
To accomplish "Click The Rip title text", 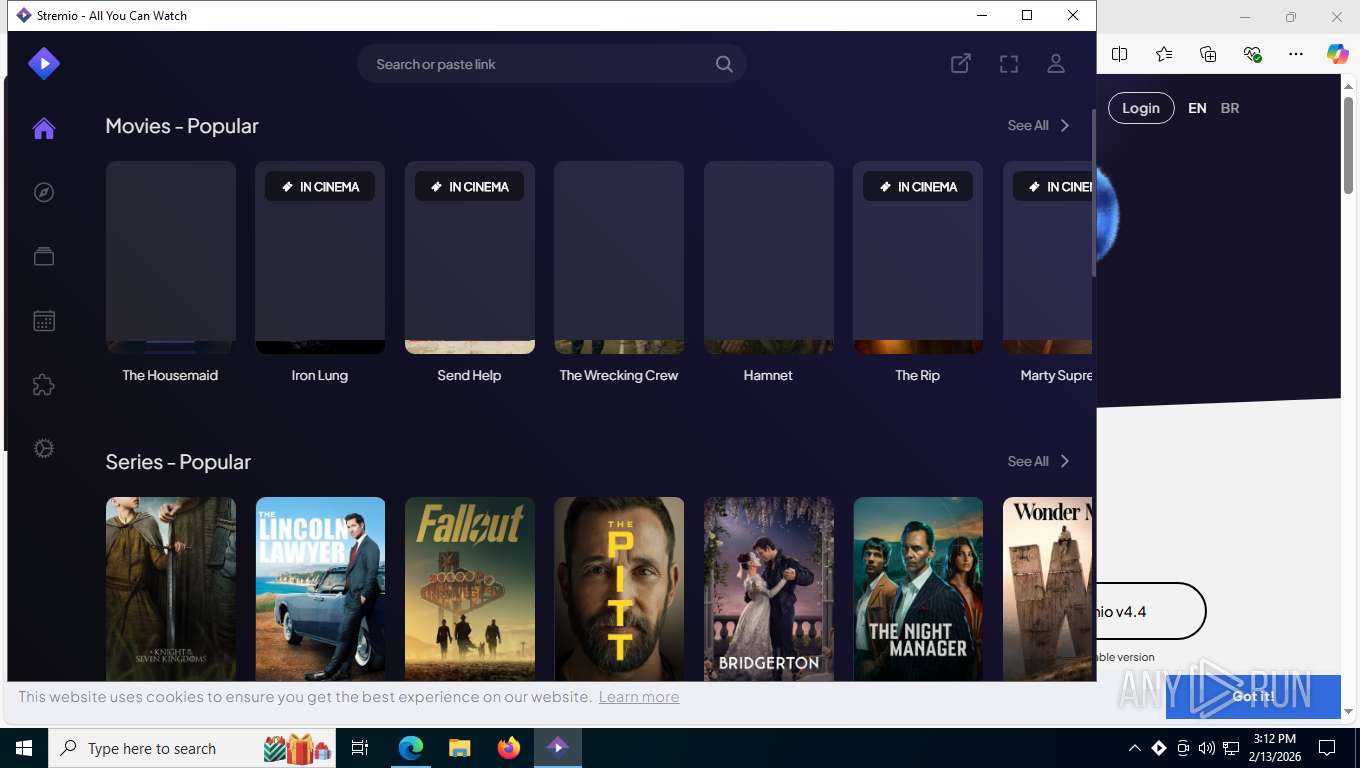I will click(917, 375).
